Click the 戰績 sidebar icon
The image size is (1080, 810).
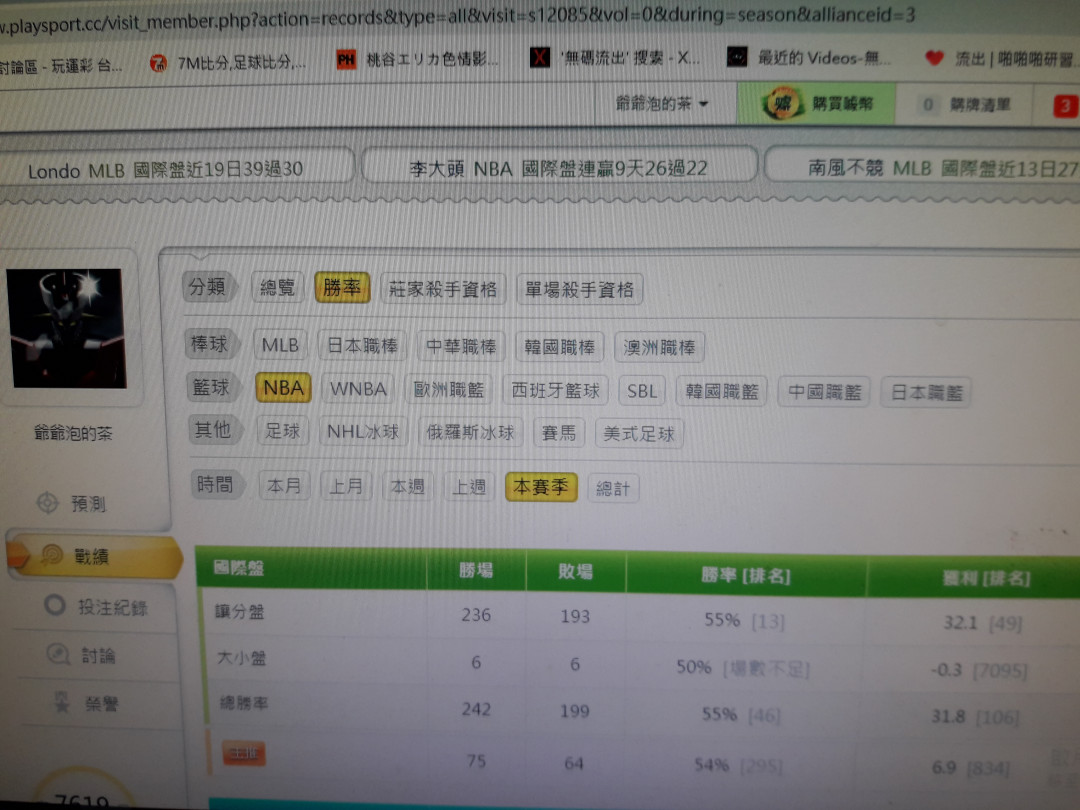(x=52, y=554)
